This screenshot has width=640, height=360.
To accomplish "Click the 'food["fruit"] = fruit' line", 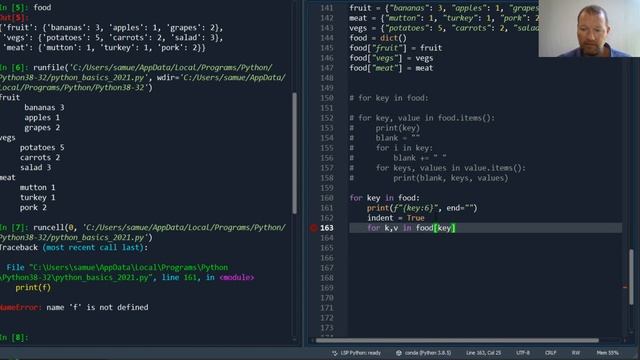I will (396, 48).
